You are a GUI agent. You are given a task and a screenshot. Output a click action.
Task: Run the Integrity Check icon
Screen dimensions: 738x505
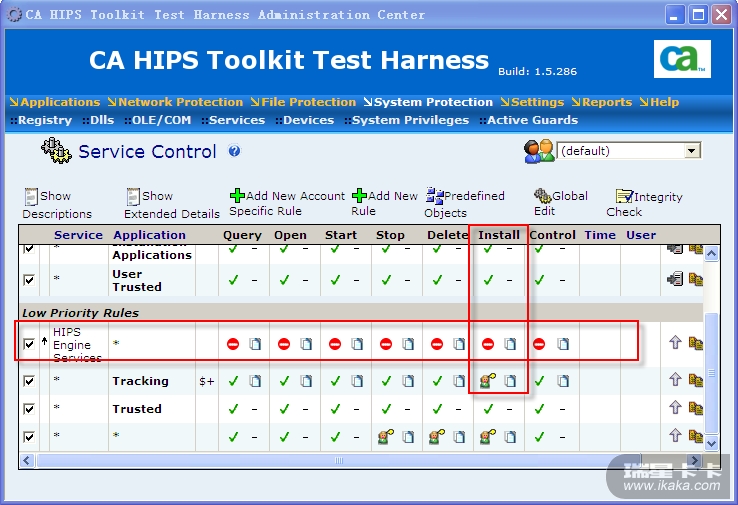point(624,196)
